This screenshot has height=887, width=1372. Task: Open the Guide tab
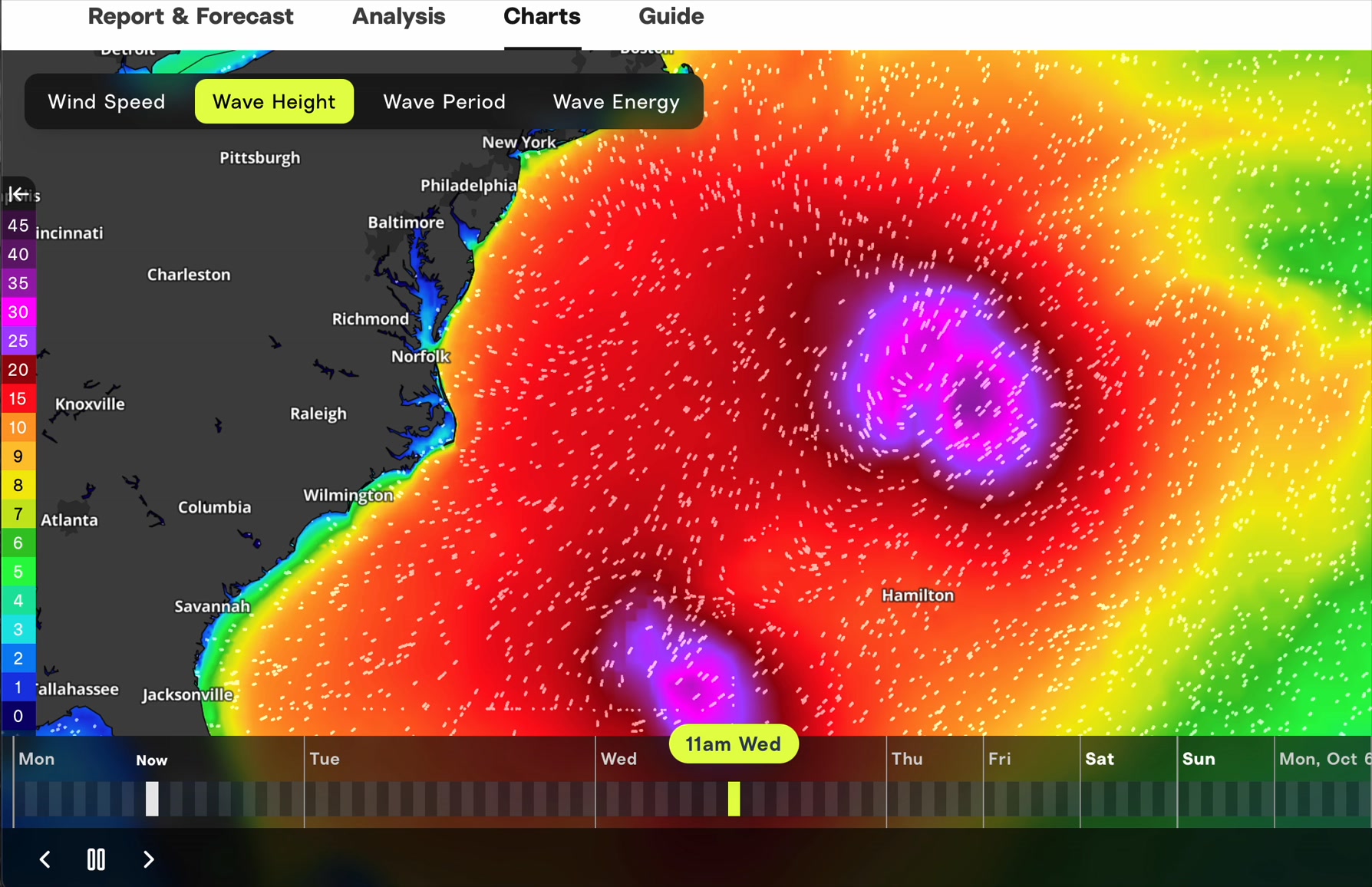(x=671, y=16)
